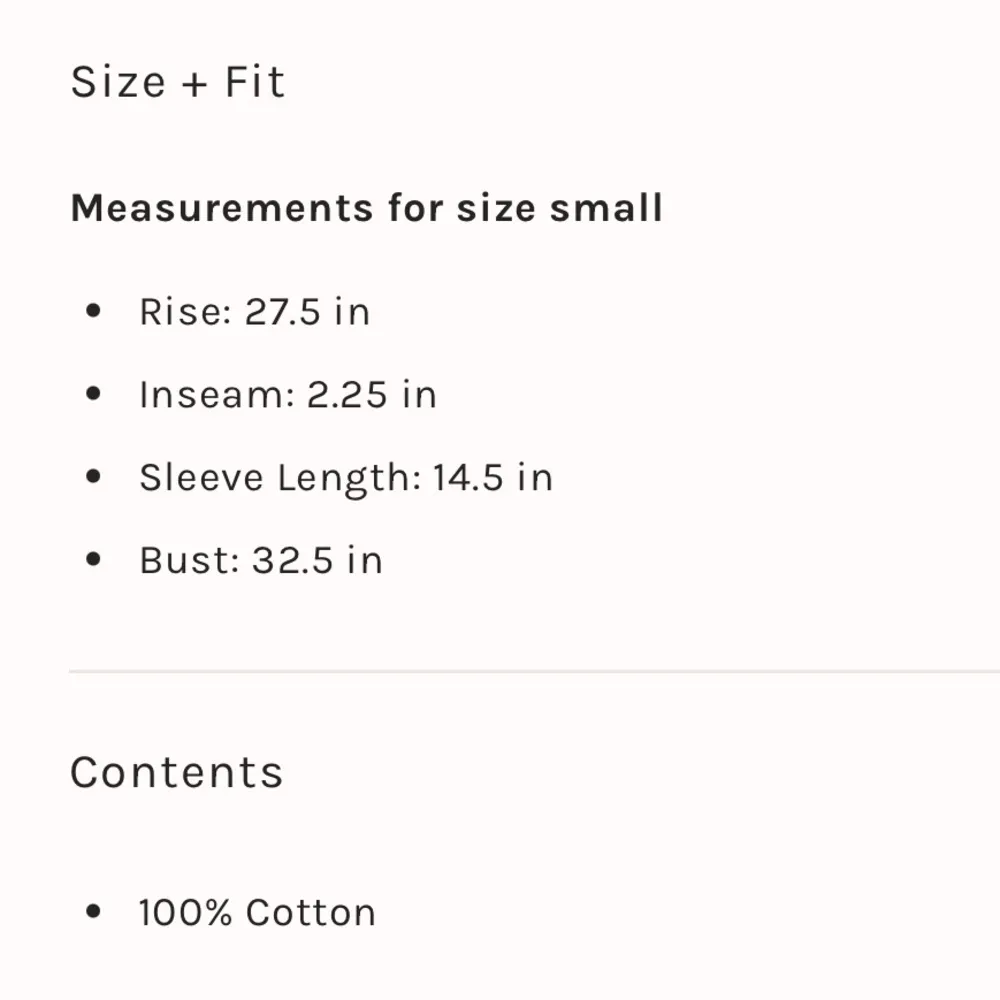Click the Rise label
The image size is (1000, 1000).
(x=184, y=312)
